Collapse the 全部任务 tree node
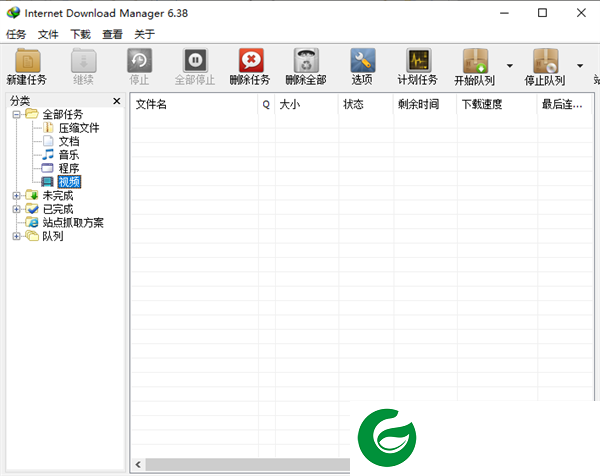This screenshot has width=600, height=476. [x=16, y=114]
